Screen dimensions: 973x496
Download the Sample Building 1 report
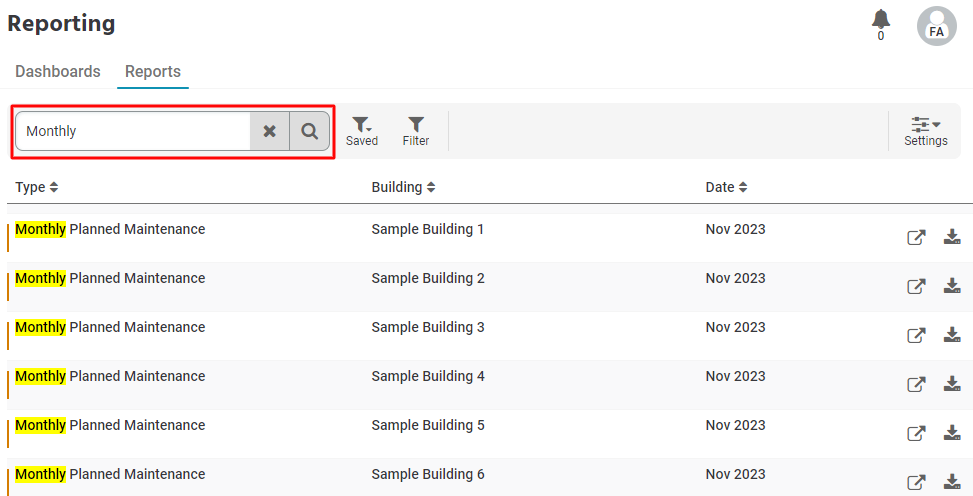[x=952, y=237]
